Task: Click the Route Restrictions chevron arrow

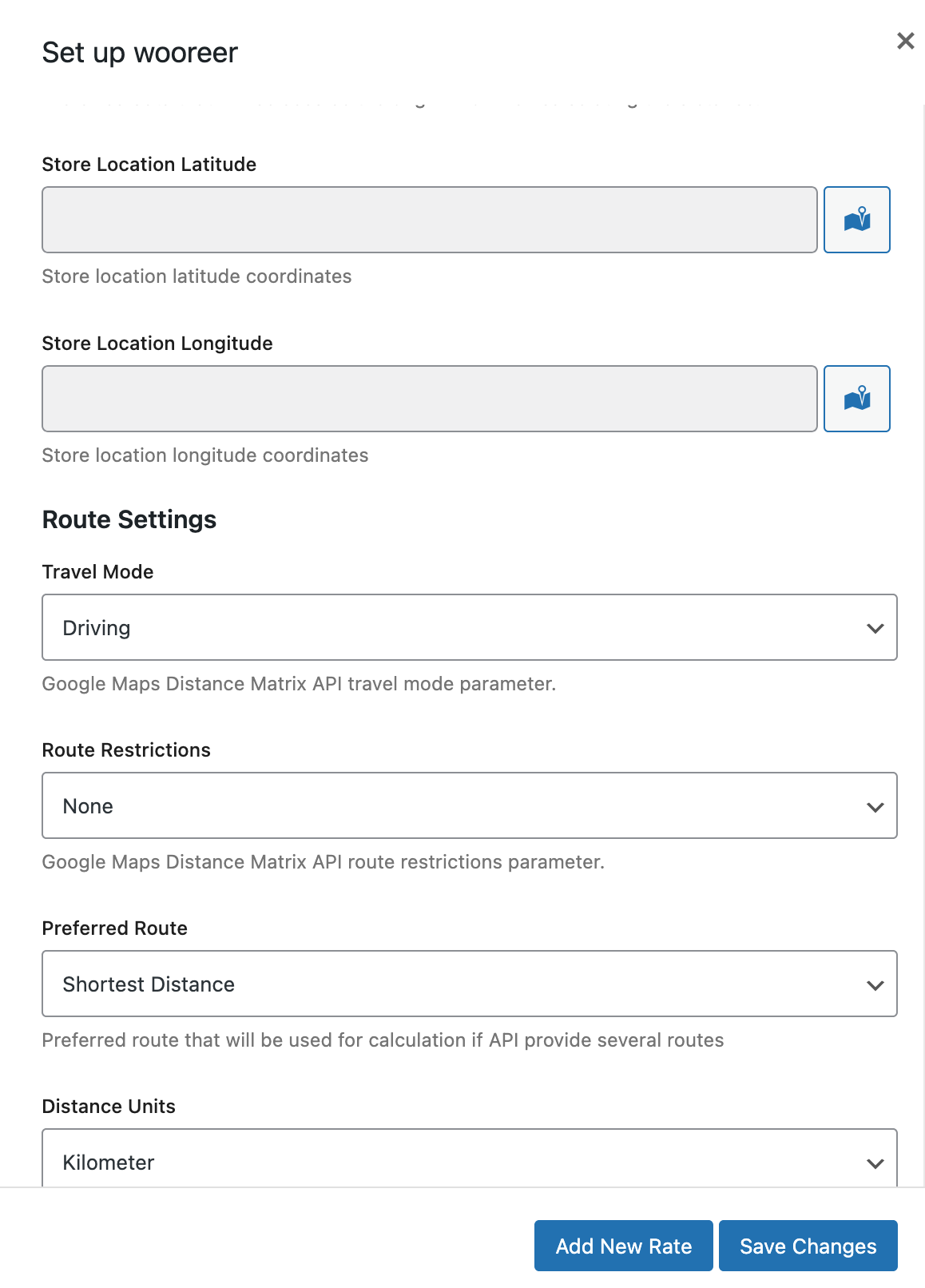Action: (875, 807)
